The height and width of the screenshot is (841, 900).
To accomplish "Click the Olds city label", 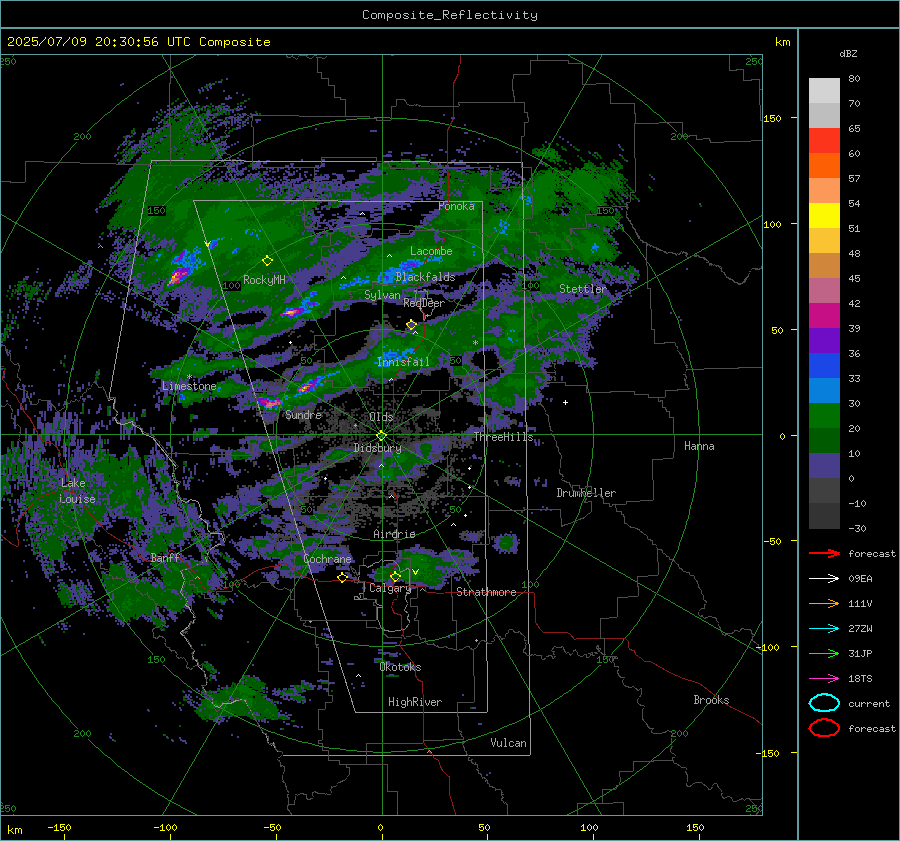I will (381, 417).
